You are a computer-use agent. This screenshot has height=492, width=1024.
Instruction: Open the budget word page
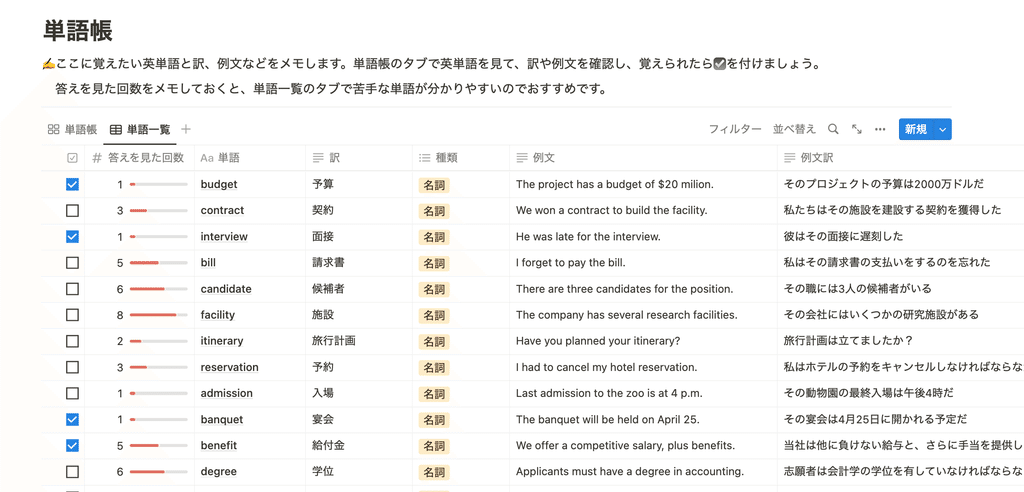(219, 184)
